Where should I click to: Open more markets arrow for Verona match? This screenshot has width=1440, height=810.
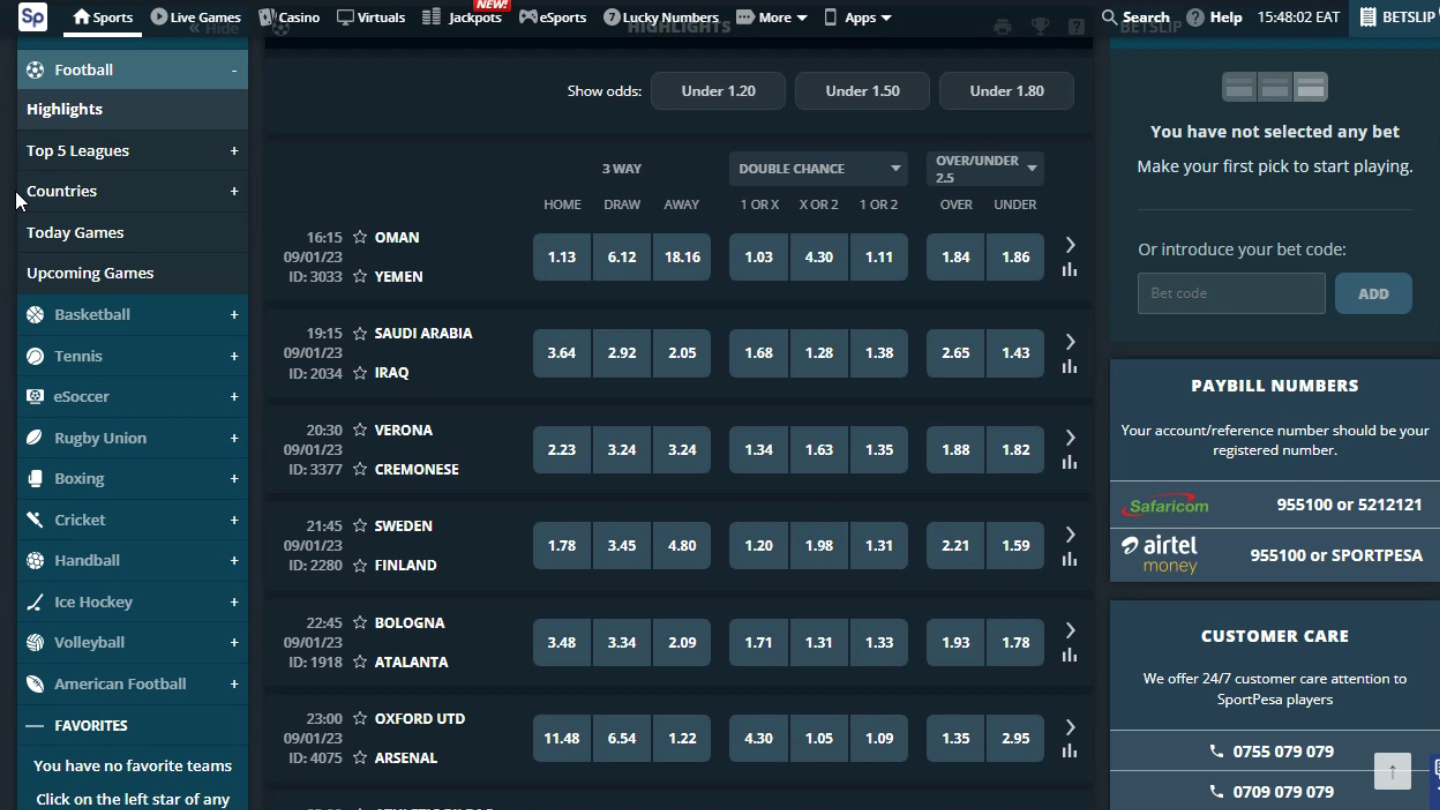pyautogui.click(x=1070, y=437)
